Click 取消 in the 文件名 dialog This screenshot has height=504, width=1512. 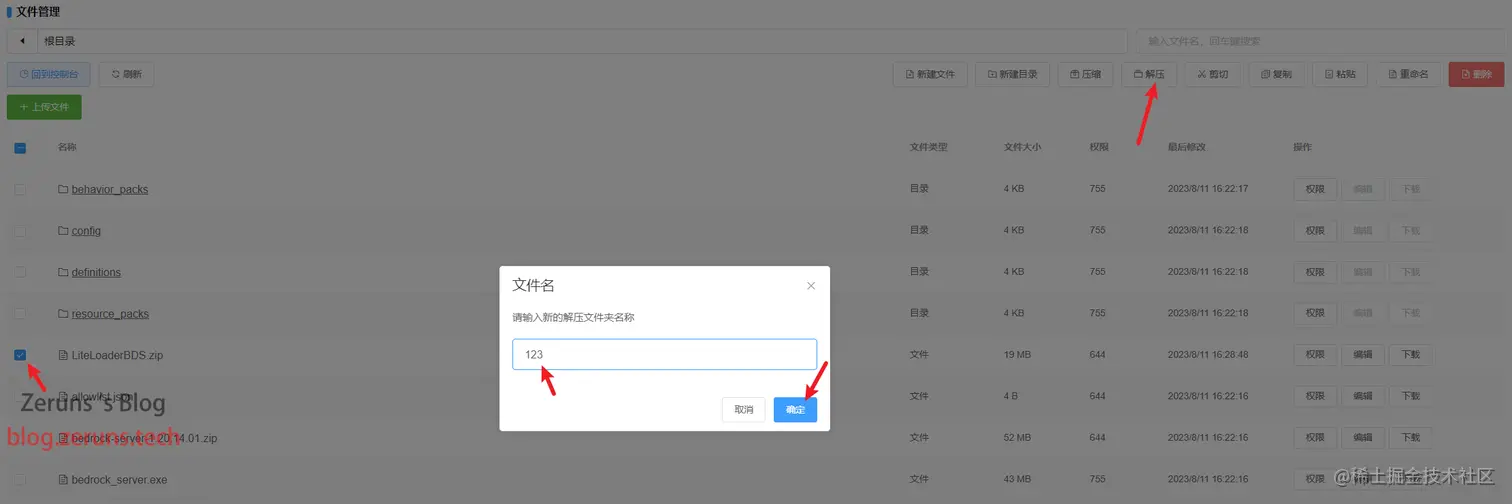point(743,410)
